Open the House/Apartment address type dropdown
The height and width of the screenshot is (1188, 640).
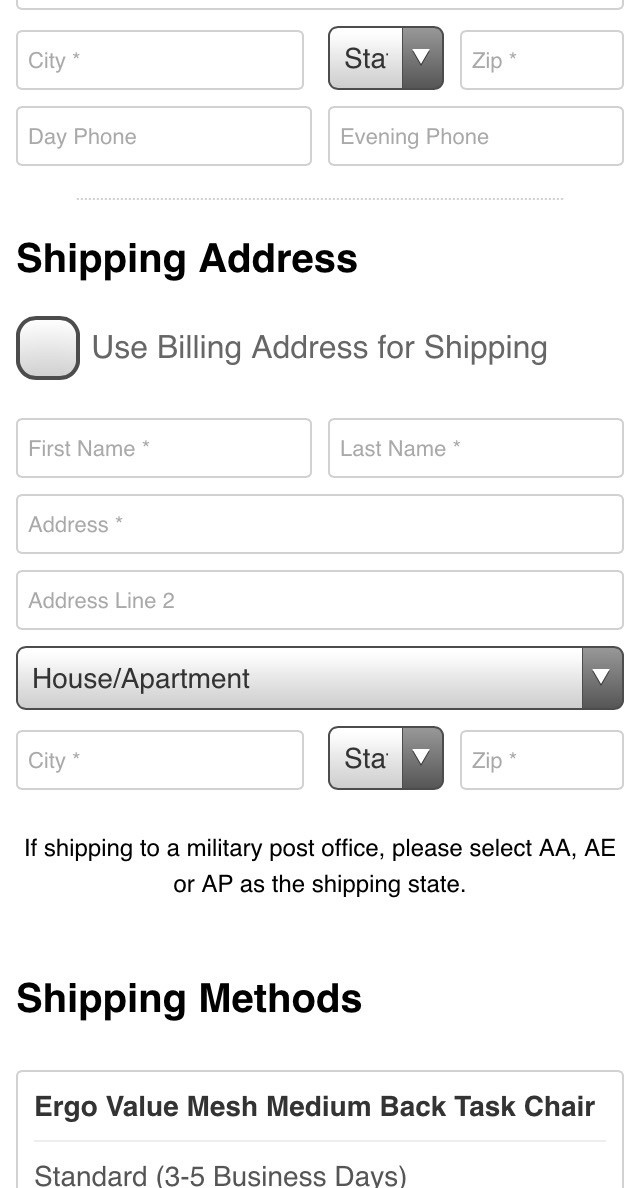(x=319, y=678)
